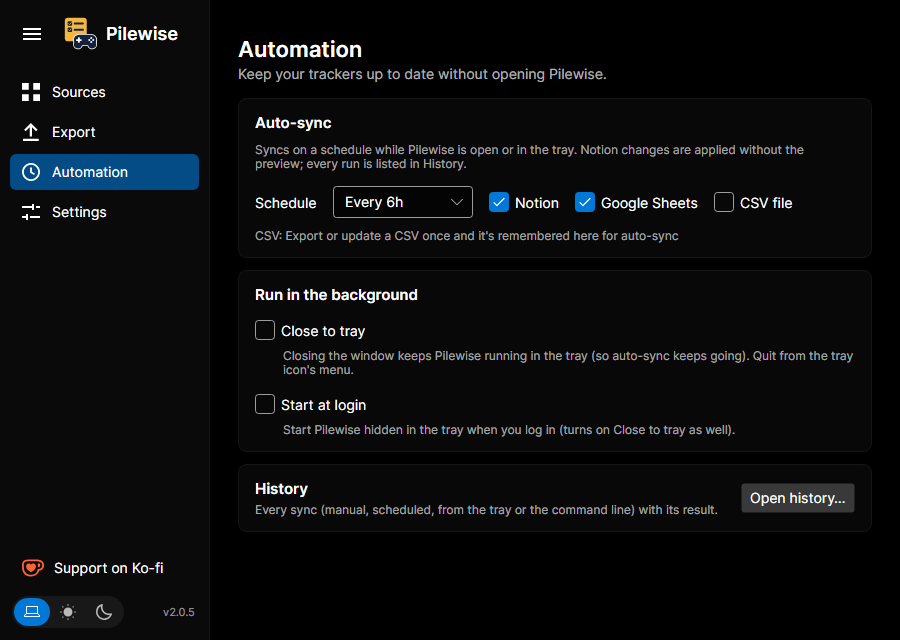Switch to system theme laptop icon
This screenshot has height=640, width=900.
point(32,612)
